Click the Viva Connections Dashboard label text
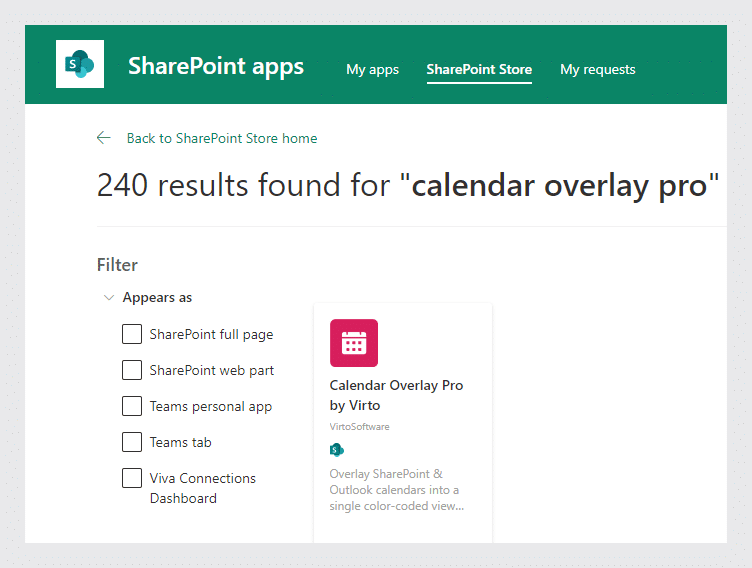 (x=203, y=488)
